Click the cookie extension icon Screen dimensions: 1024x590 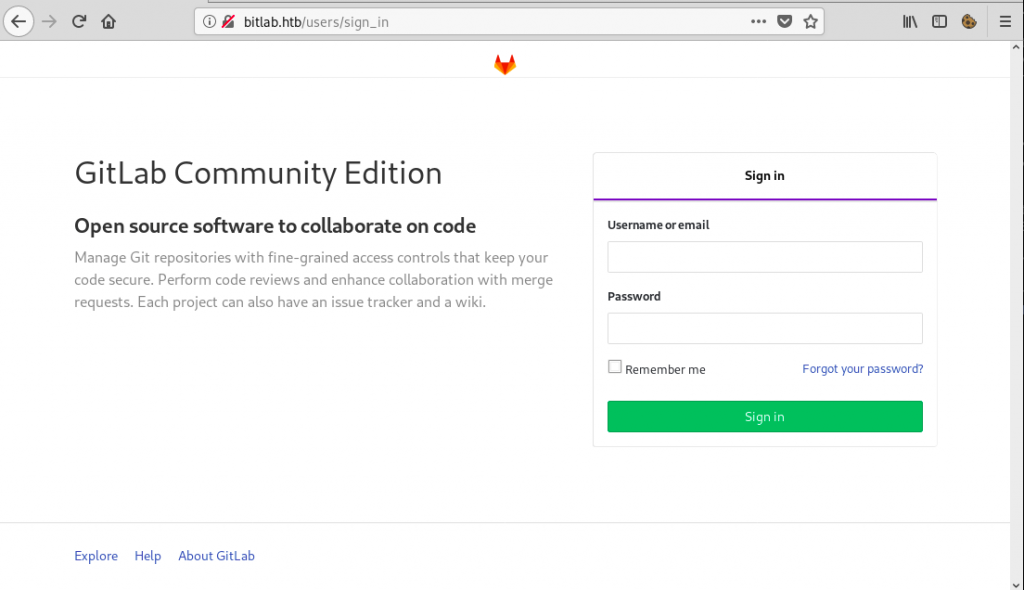(x=969, y=22)
